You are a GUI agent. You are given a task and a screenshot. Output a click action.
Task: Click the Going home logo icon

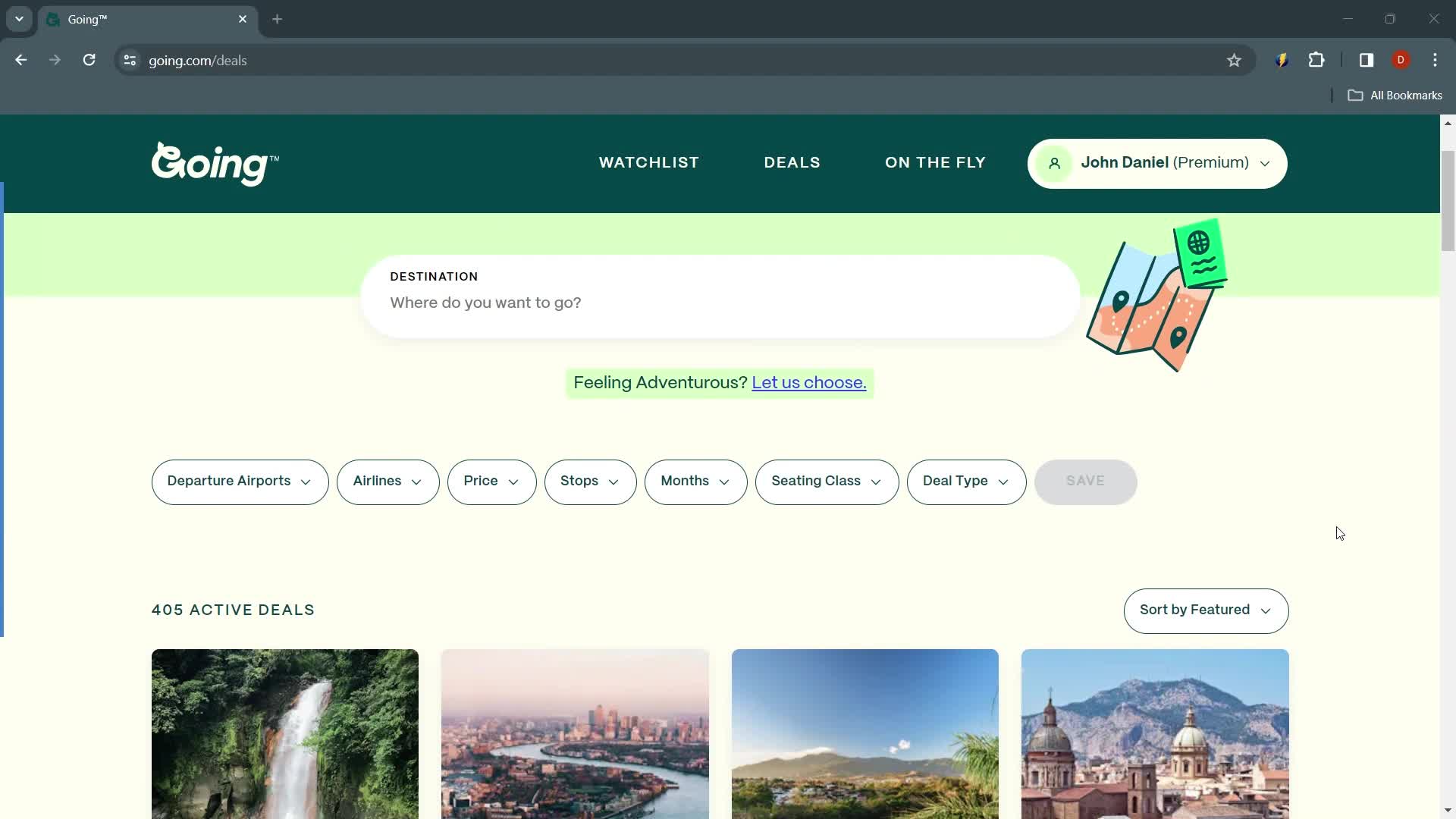(x=215, y=162)
